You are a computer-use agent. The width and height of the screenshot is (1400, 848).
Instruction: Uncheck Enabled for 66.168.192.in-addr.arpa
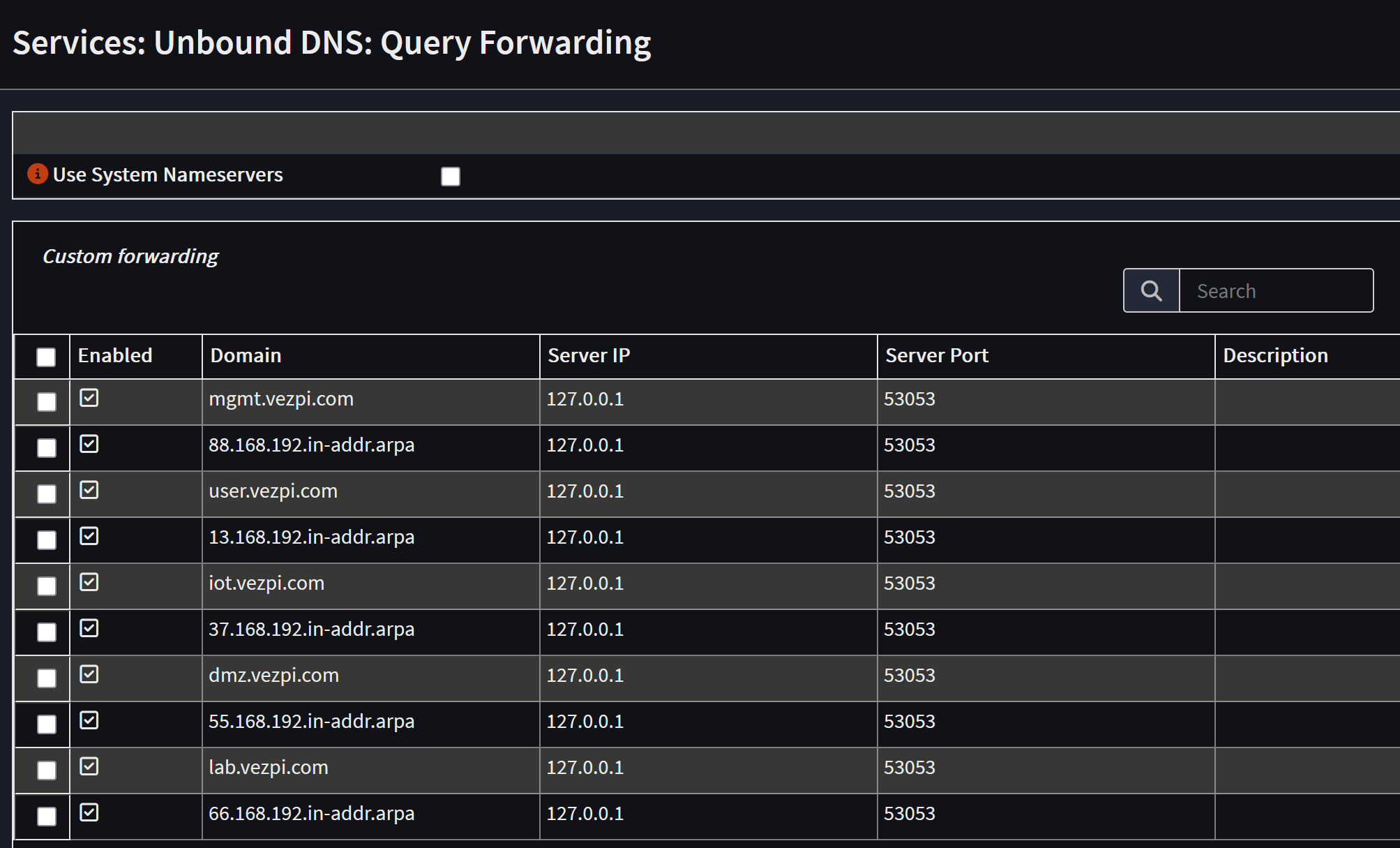pos(89,812)
